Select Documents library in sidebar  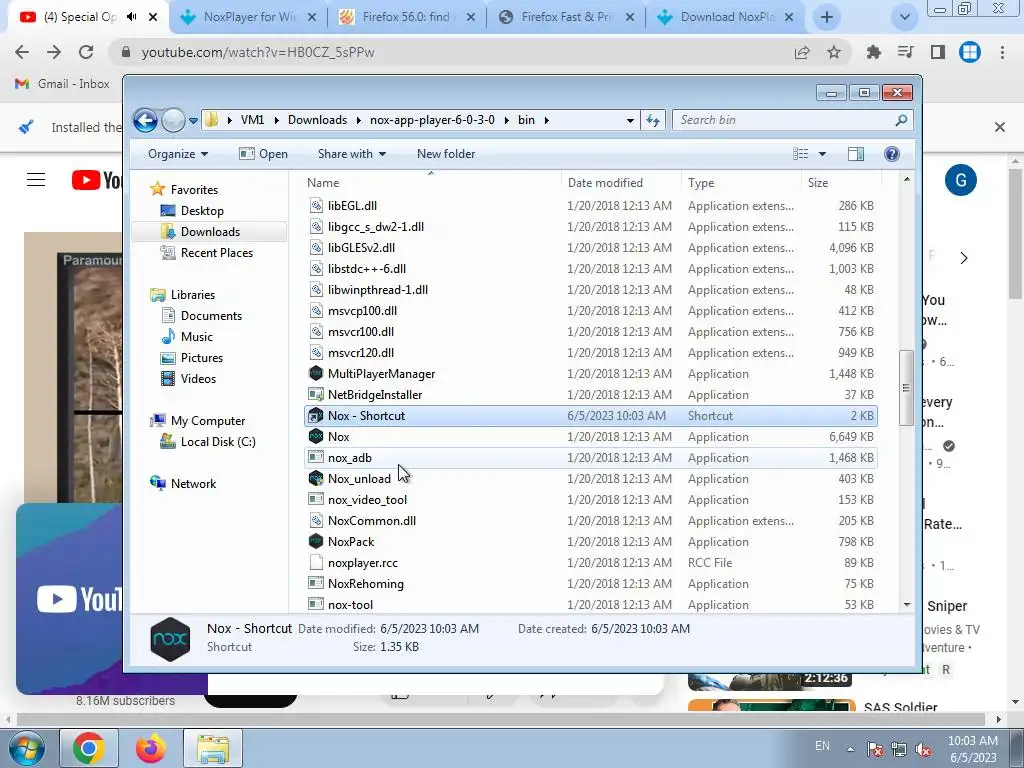click(x=211, y=316)
